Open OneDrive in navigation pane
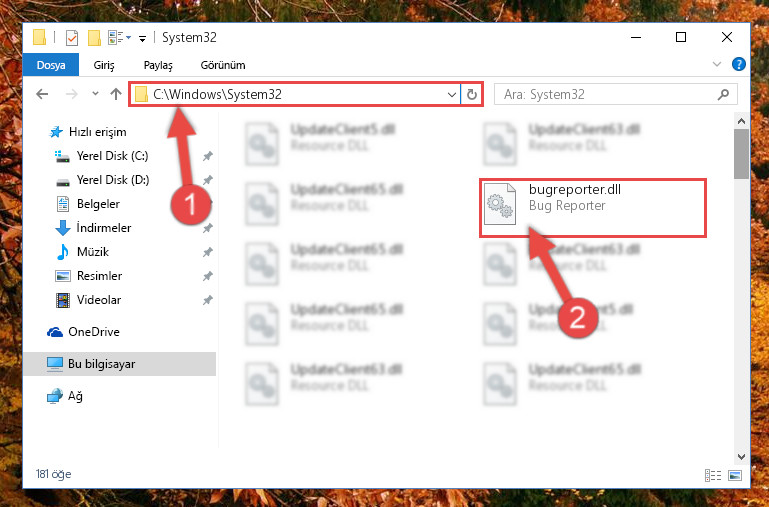769x507 pixels. tap(94, 332)
